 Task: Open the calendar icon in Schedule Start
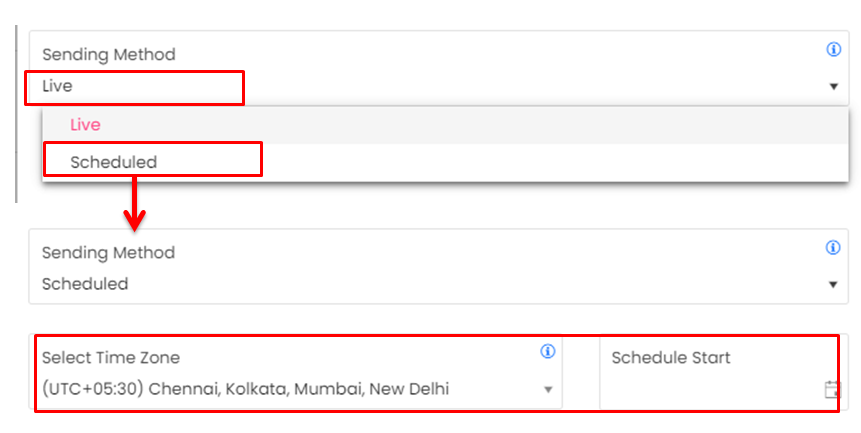(x=832, y=390)
